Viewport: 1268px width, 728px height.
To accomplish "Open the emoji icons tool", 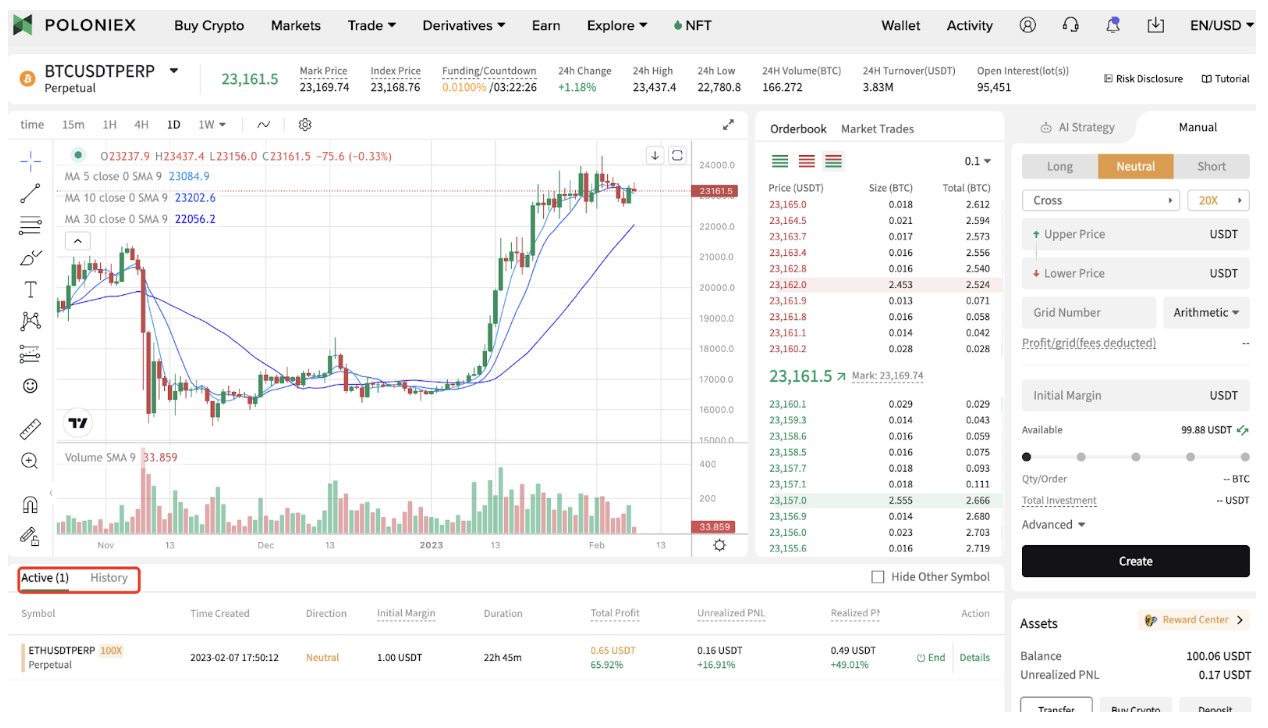I will 30,385.
